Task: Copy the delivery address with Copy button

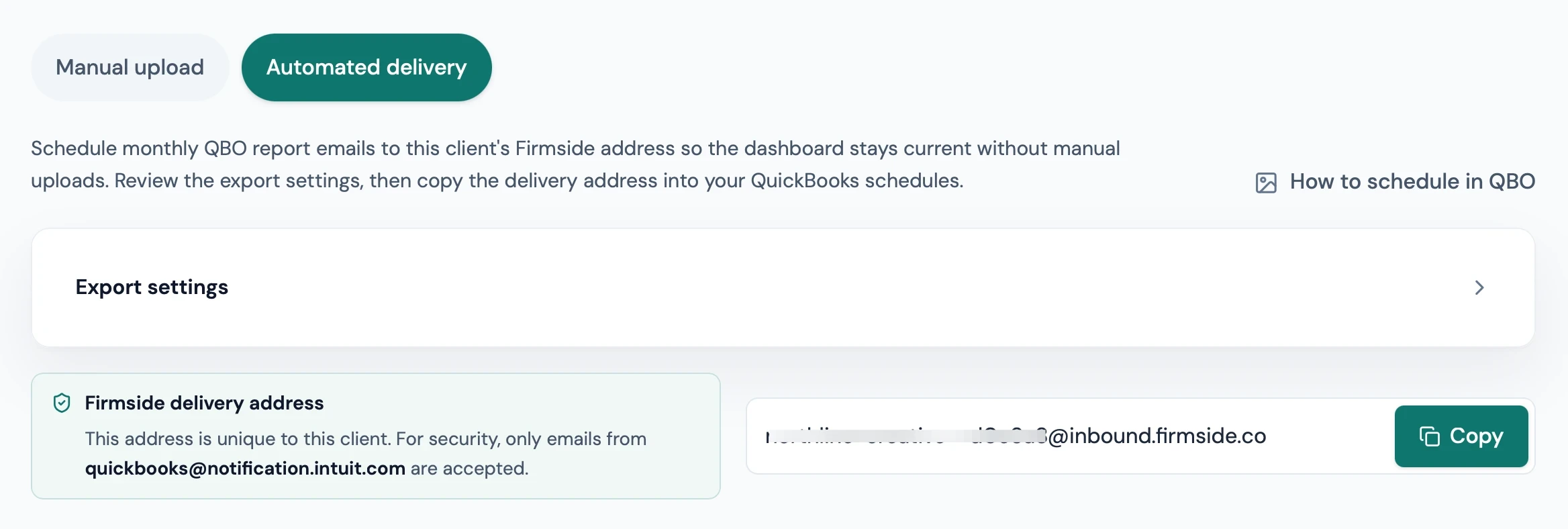Action: click(1461, 436)
